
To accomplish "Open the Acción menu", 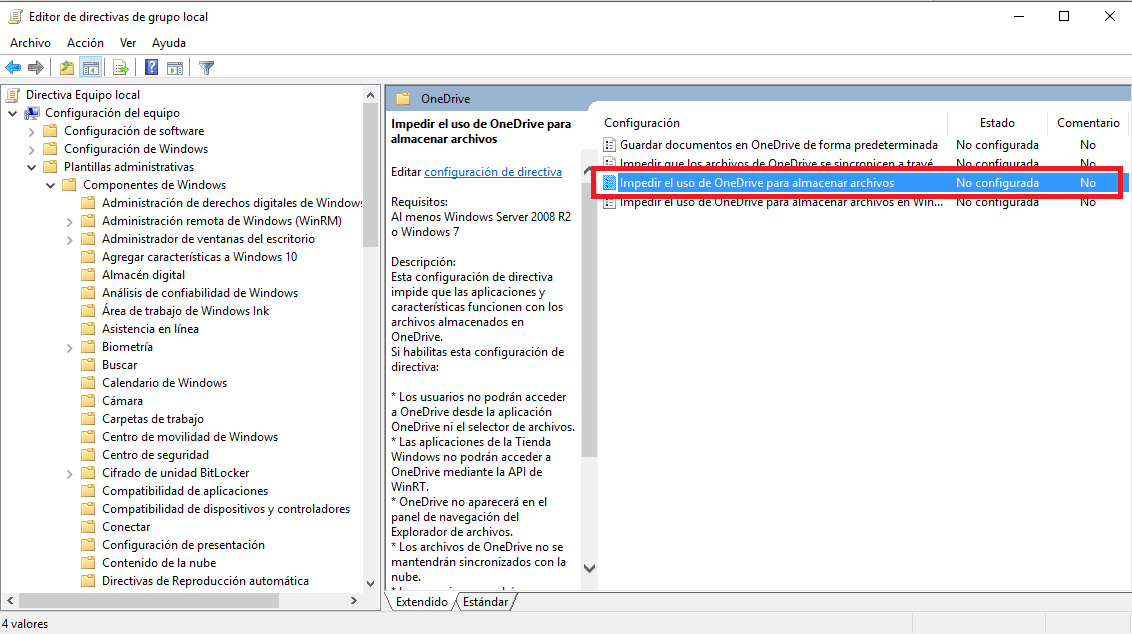I will click(x=85, y=43).
